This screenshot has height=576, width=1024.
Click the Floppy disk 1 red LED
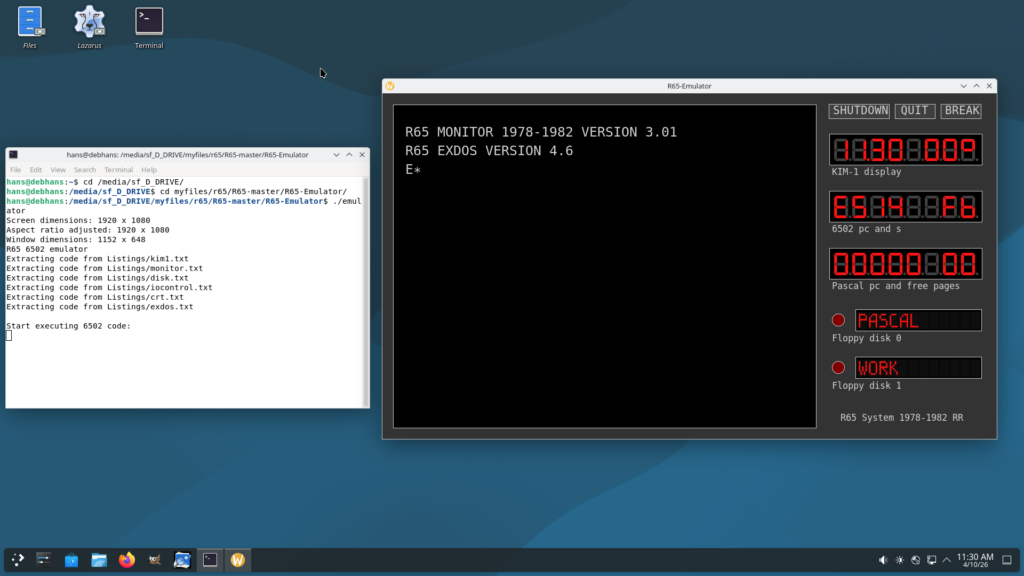point(838,367)
